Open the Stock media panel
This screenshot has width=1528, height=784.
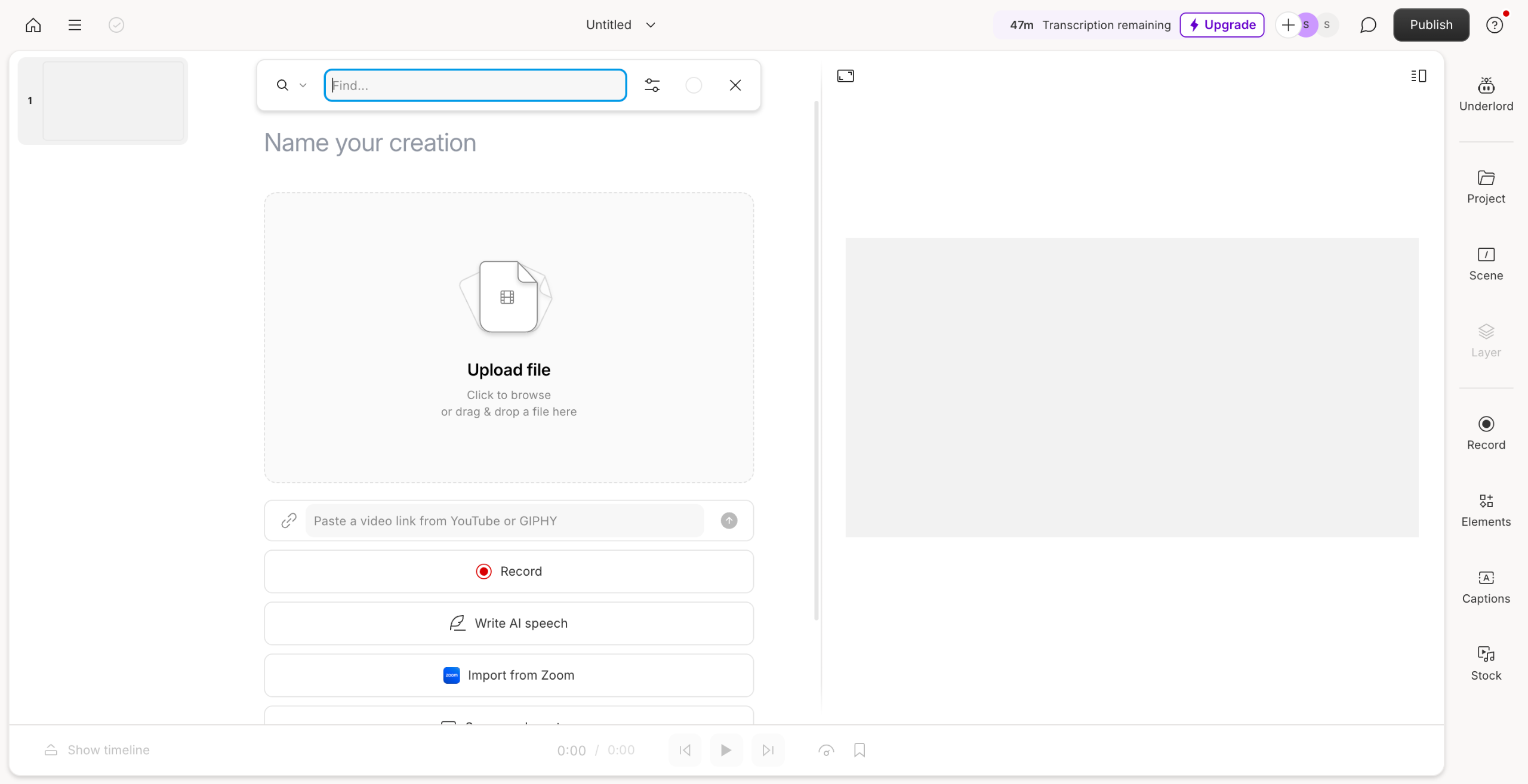point(1486,664)
